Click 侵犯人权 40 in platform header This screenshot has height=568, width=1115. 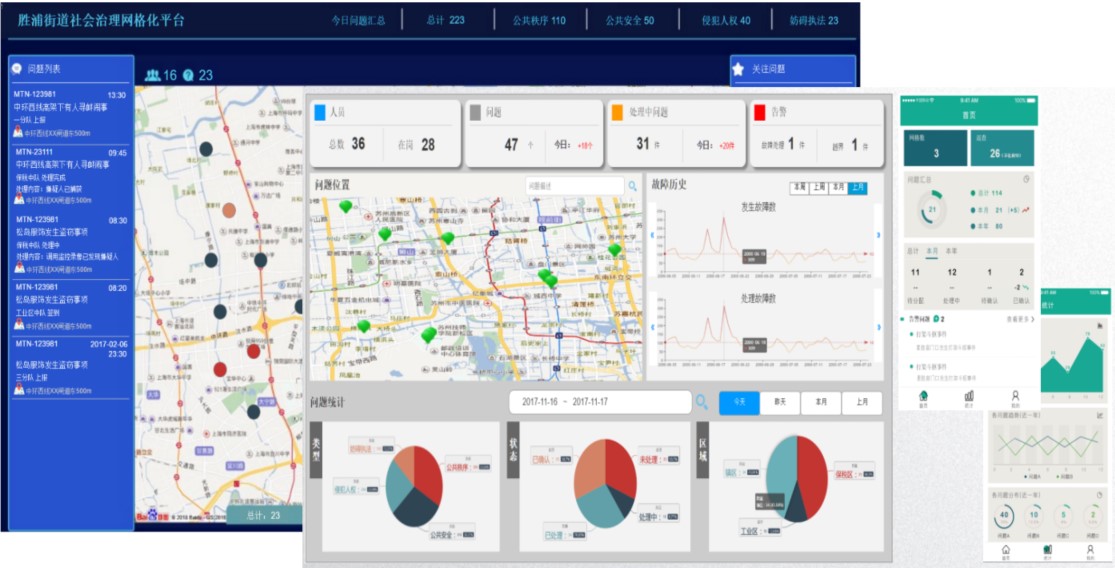(725, 20)
